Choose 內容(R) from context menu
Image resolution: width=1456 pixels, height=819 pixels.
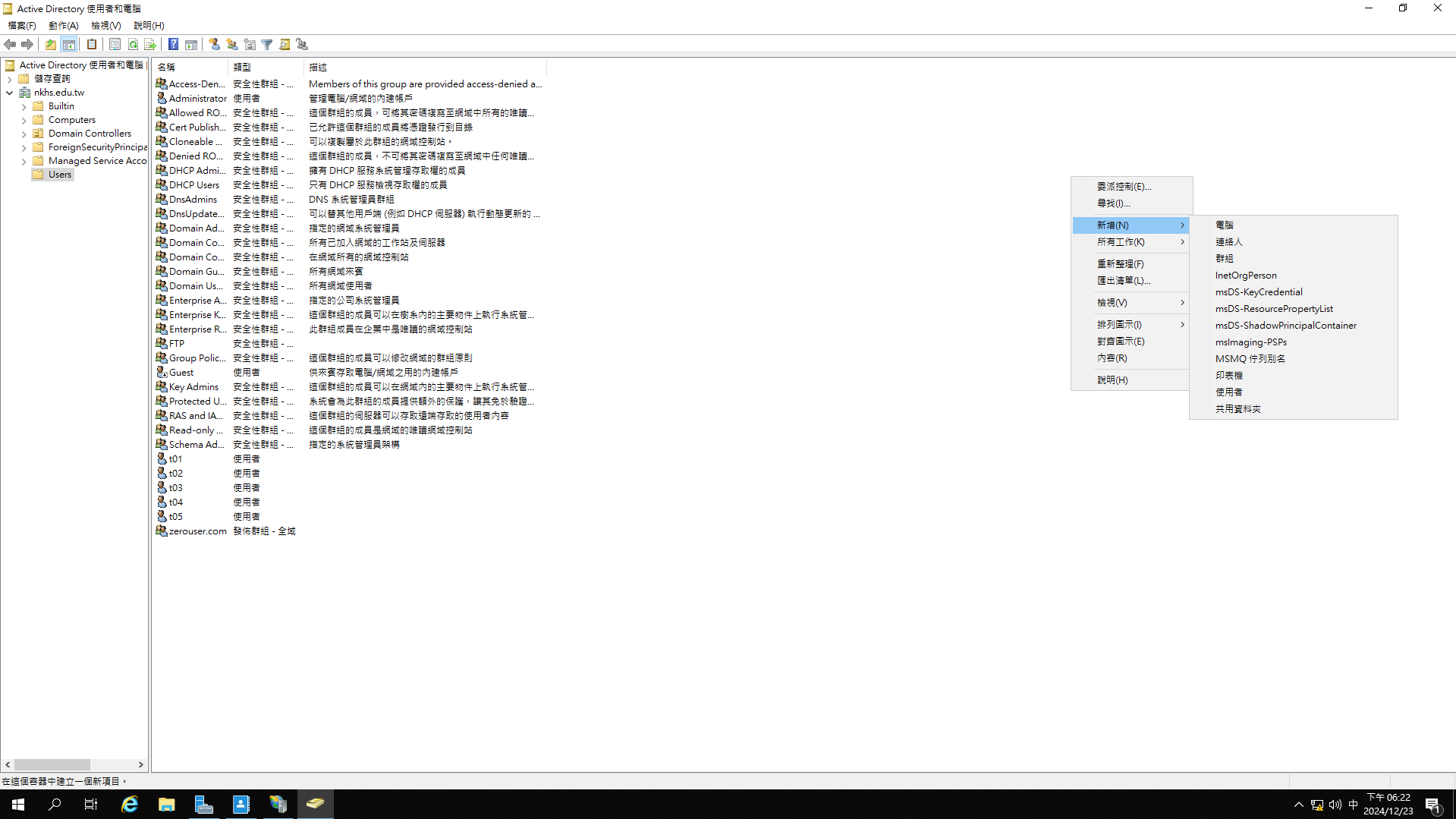pos(1131,358)
